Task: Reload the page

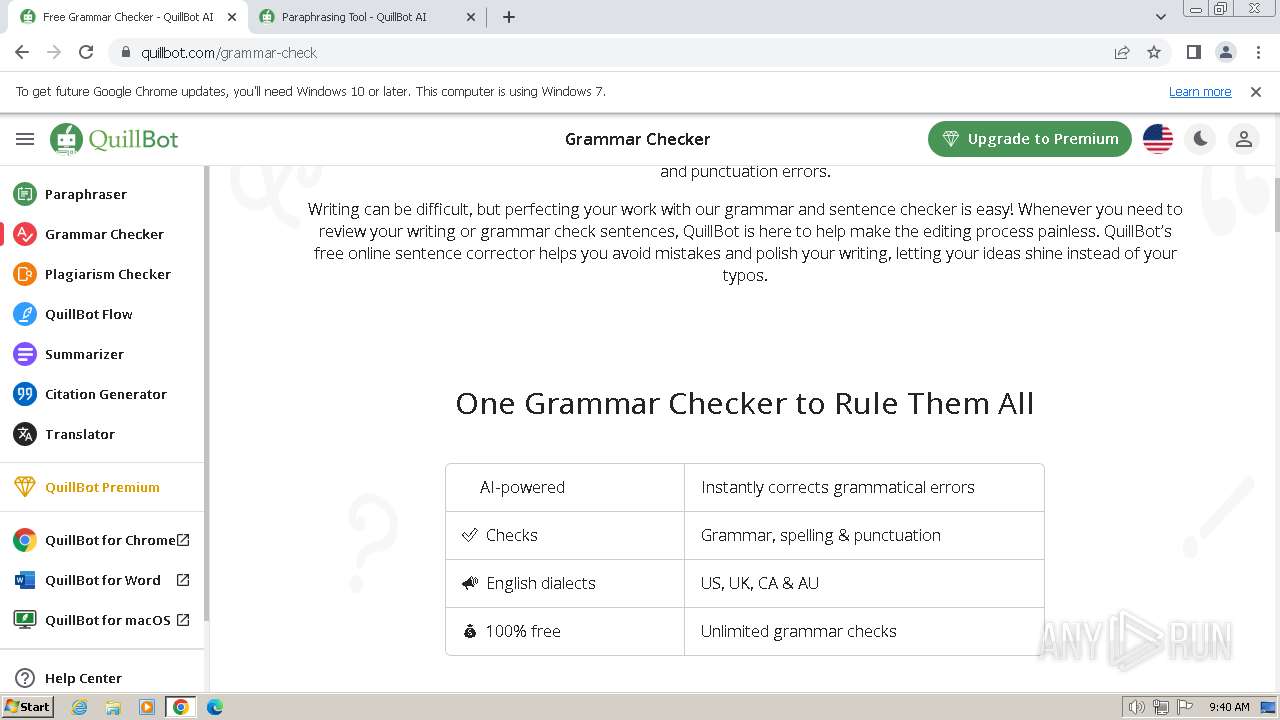Action: pyautogui.click(x=86, y=52)
